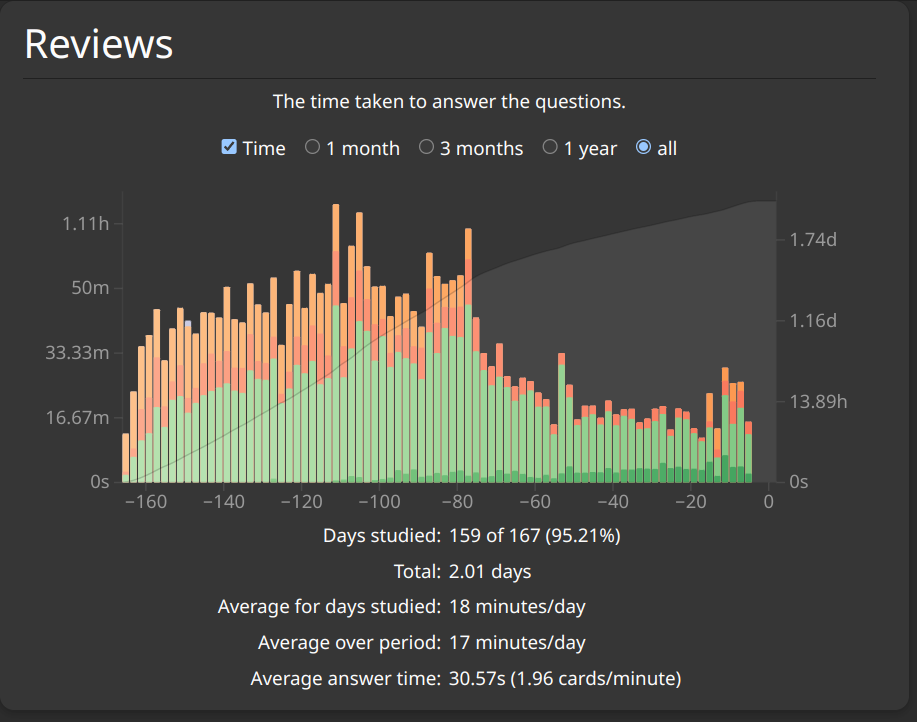Select the 1 month radio button

[x=312, y=147]
